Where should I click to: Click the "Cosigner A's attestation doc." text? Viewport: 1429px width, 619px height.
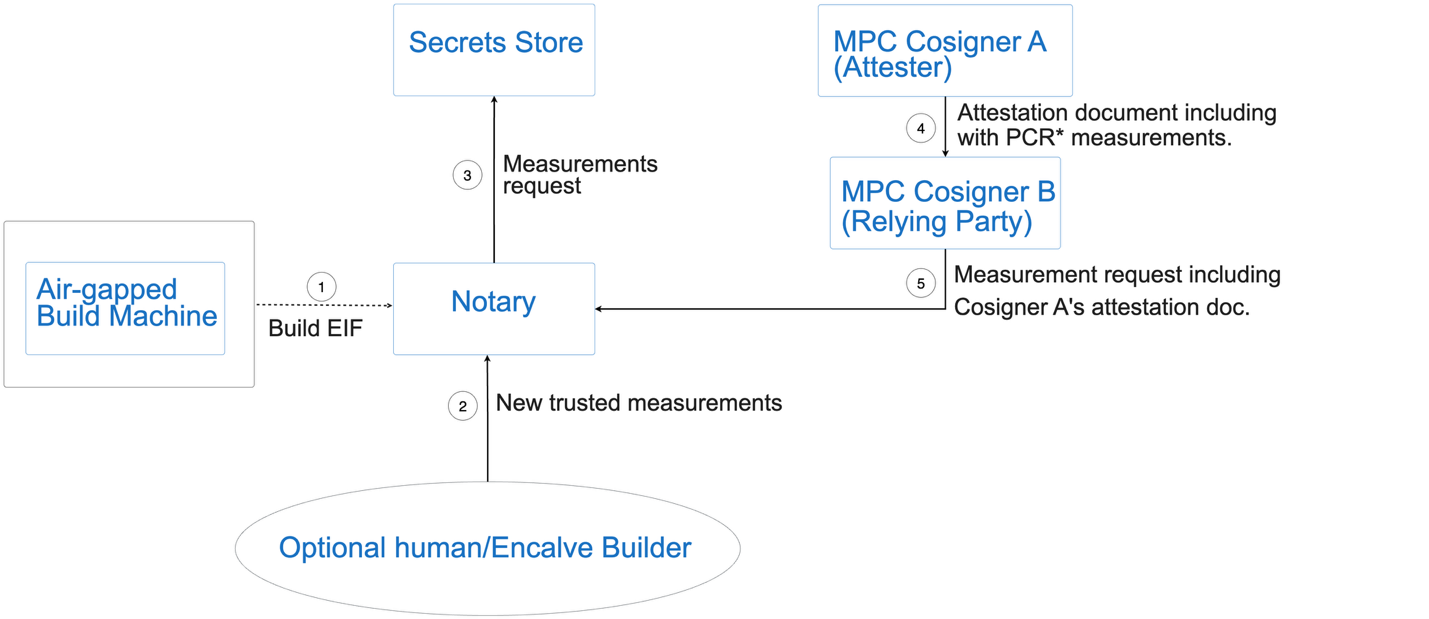pos(1102,308)
